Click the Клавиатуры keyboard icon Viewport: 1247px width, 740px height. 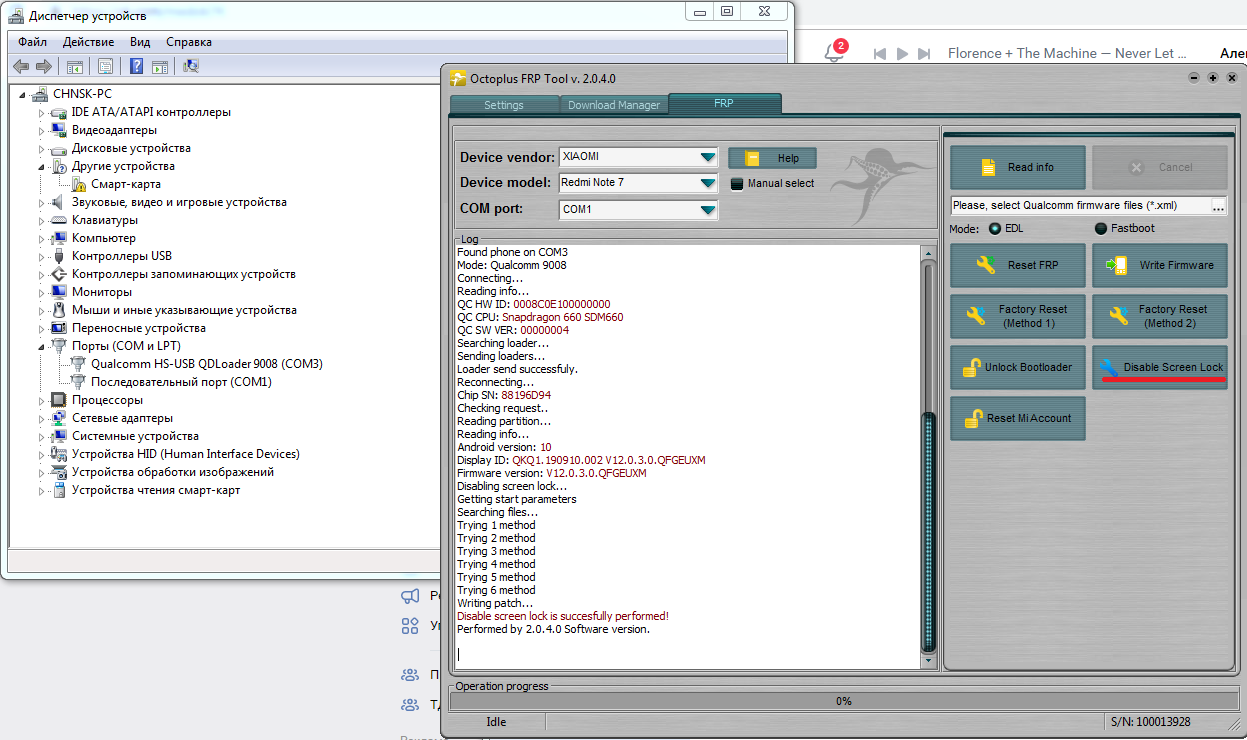pyautogui.click(x=59, y=220)
